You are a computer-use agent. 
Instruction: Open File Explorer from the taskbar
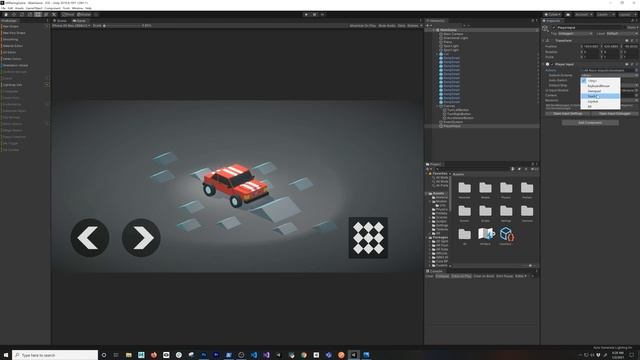(x=129, y=355)
